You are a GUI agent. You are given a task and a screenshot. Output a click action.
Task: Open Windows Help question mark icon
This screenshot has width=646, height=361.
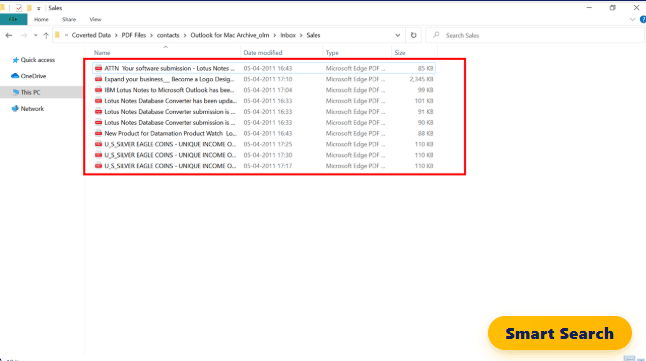tap(643, 19)
